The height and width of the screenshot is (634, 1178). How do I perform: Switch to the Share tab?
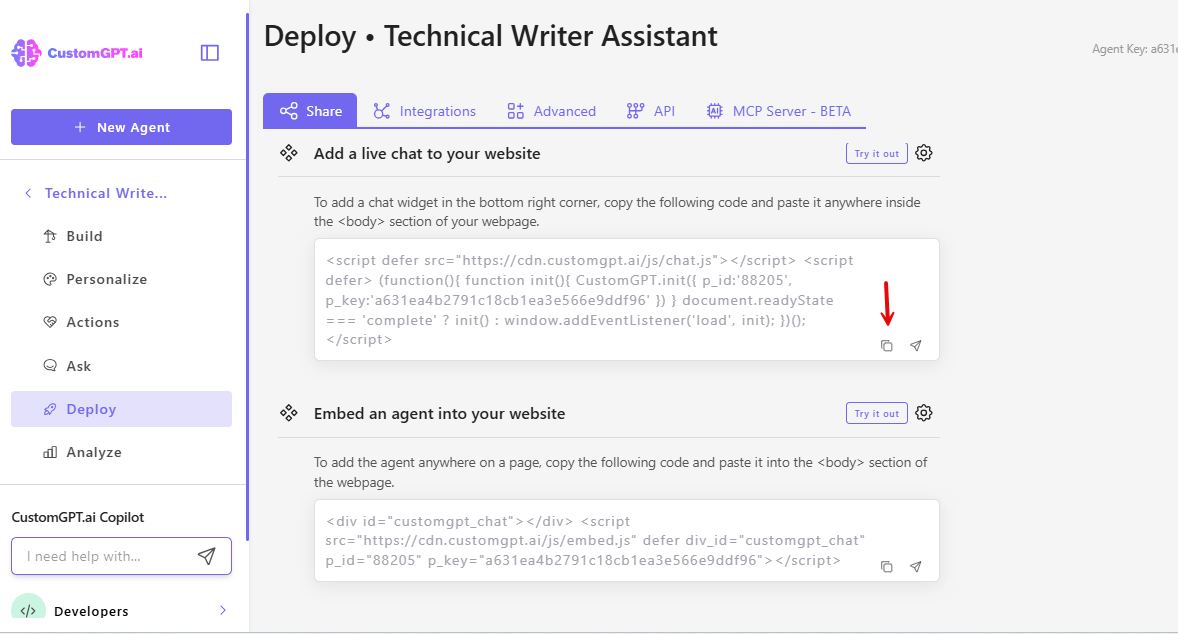[310, 111]
